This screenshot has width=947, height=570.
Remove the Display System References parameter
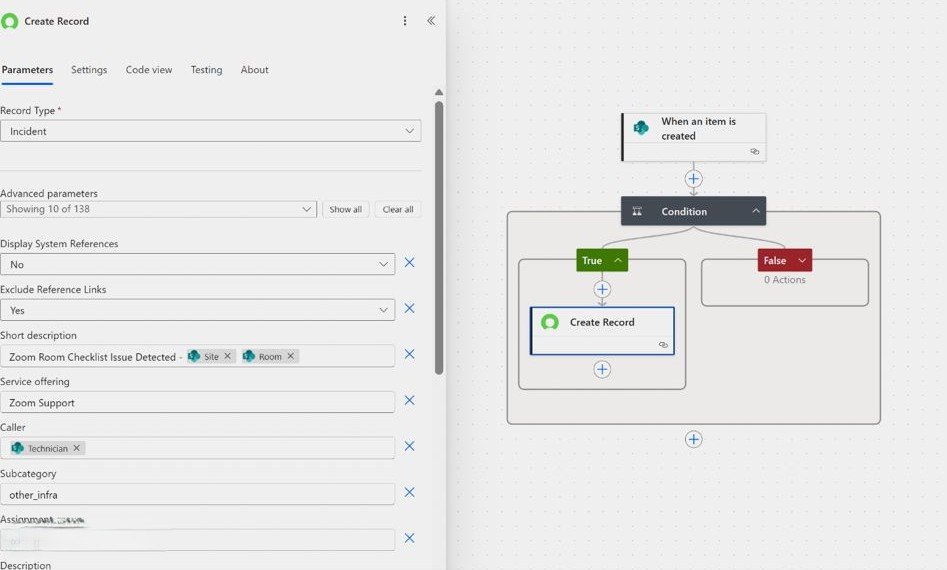[x=409, y=263]
